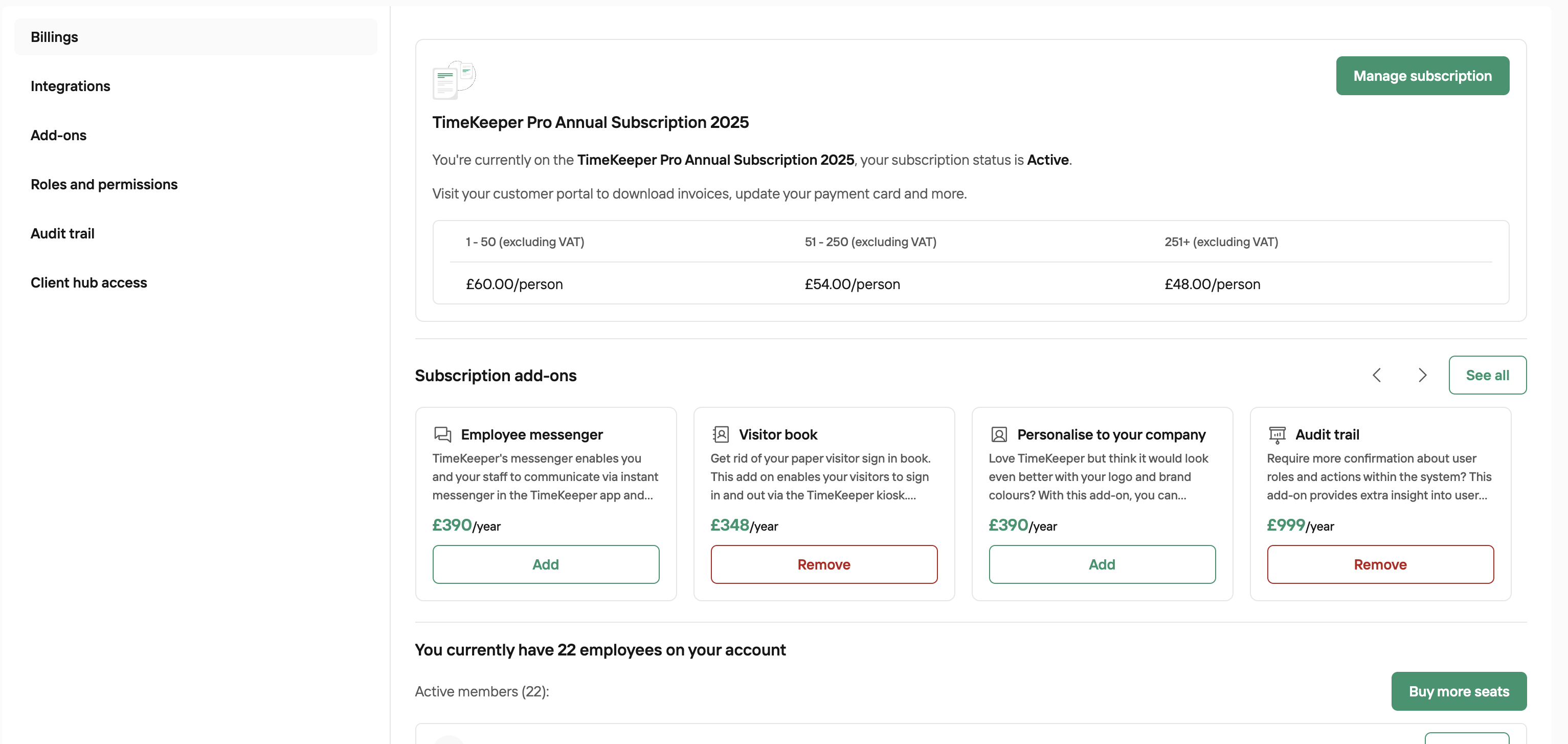Click the Personalise to your company icon
This screenshot has height=744, width=1568.
[999, 434]
